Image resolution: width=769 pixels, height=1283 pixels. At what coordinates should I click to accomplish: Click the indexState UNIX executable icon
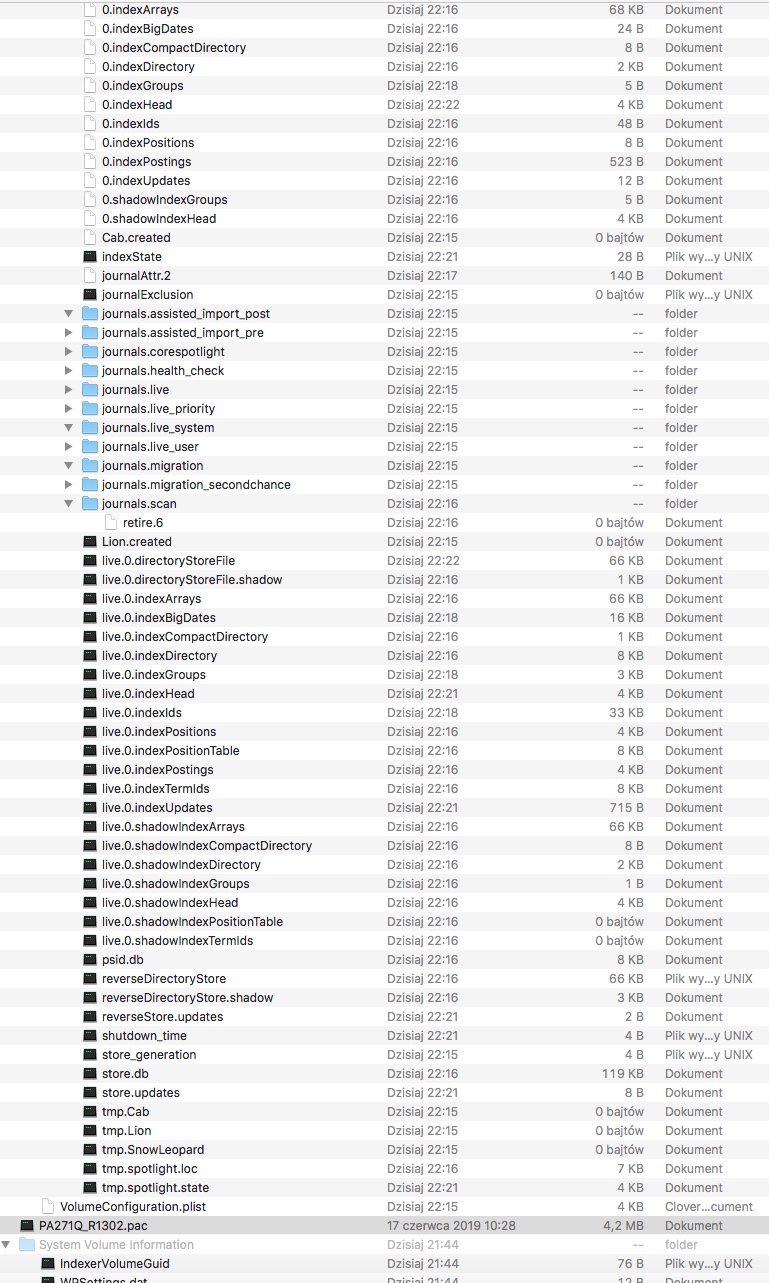(90, 257)
